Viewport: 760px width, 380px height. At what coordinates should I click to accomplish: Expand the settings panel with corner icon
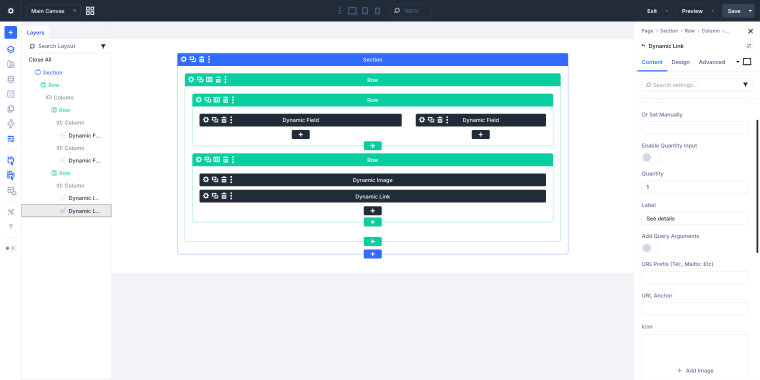coord(748,46)
